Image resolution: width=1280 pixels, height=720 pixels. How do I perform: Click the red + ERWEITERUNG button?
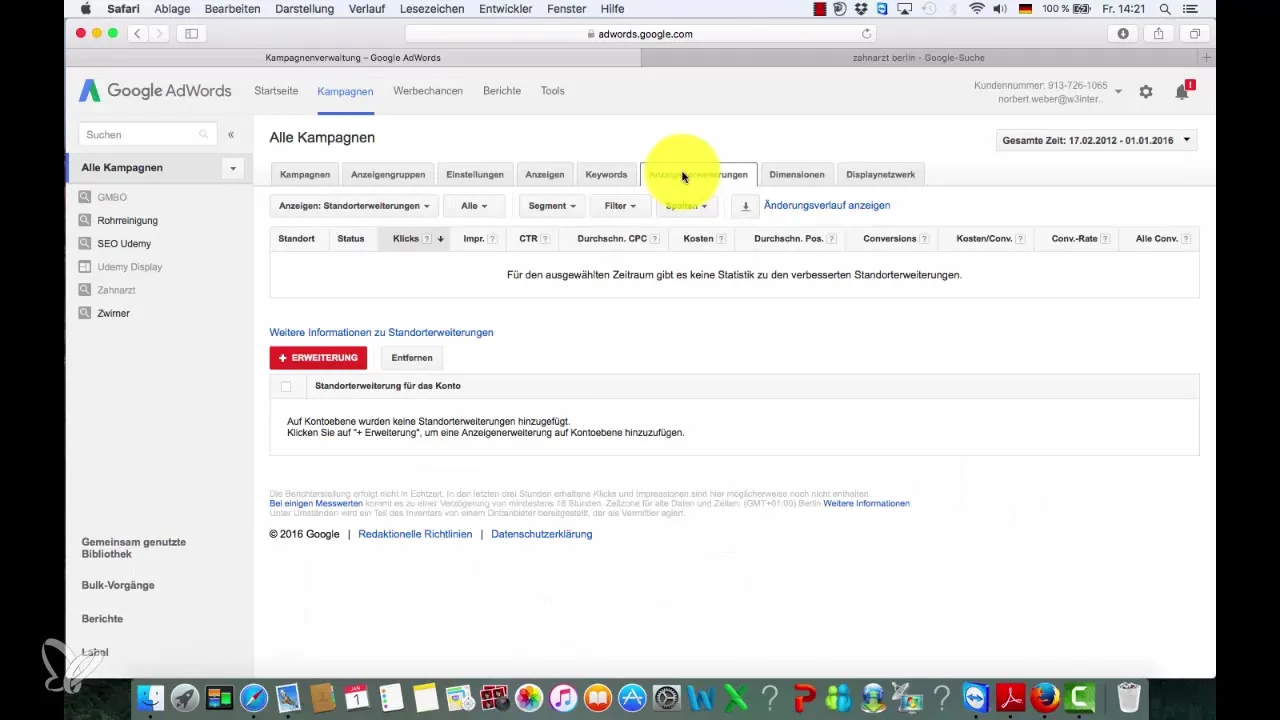[x=318, y=358]
